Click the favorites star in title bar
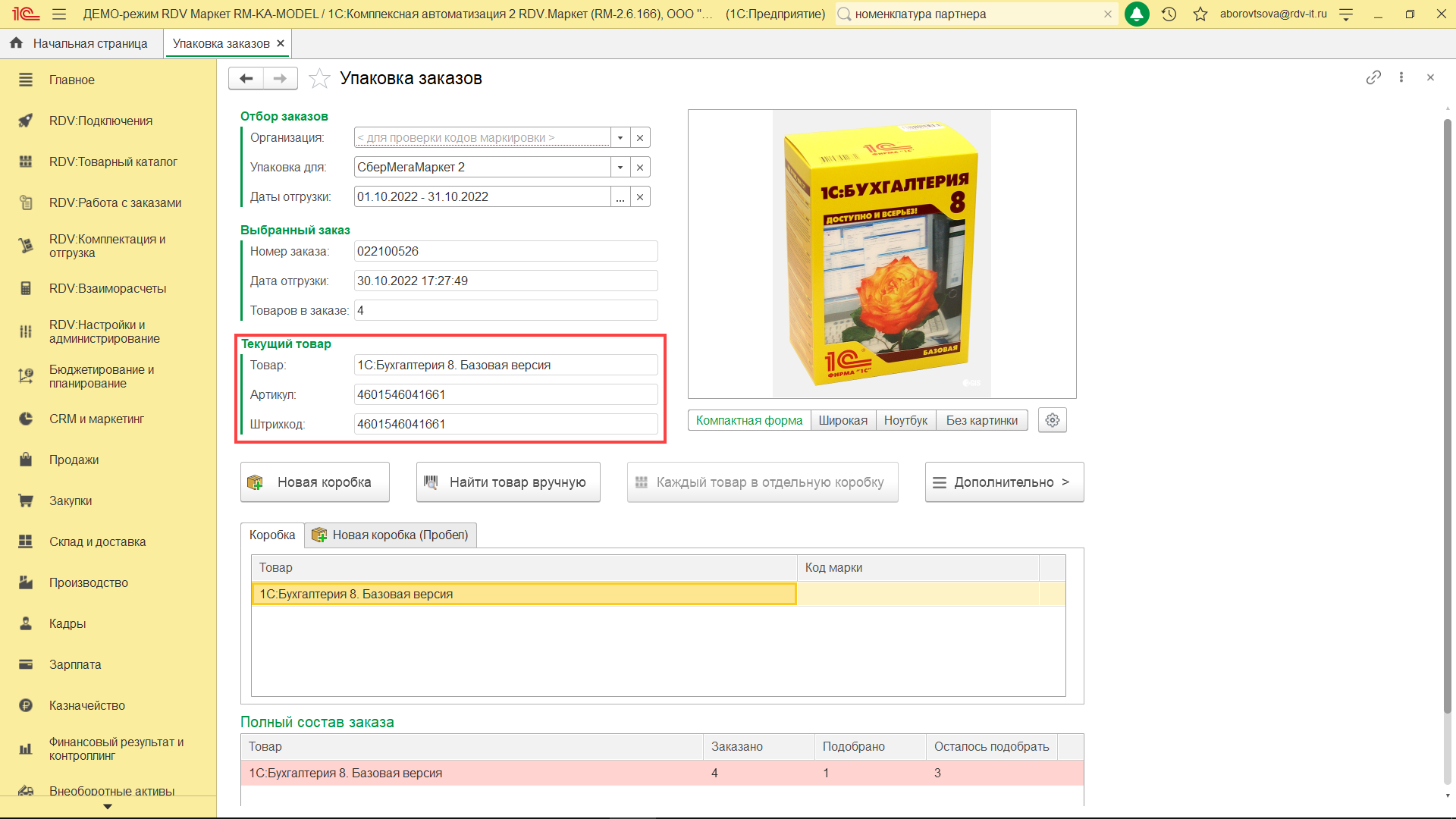 pyautogui.click(x=1200, y=14)
